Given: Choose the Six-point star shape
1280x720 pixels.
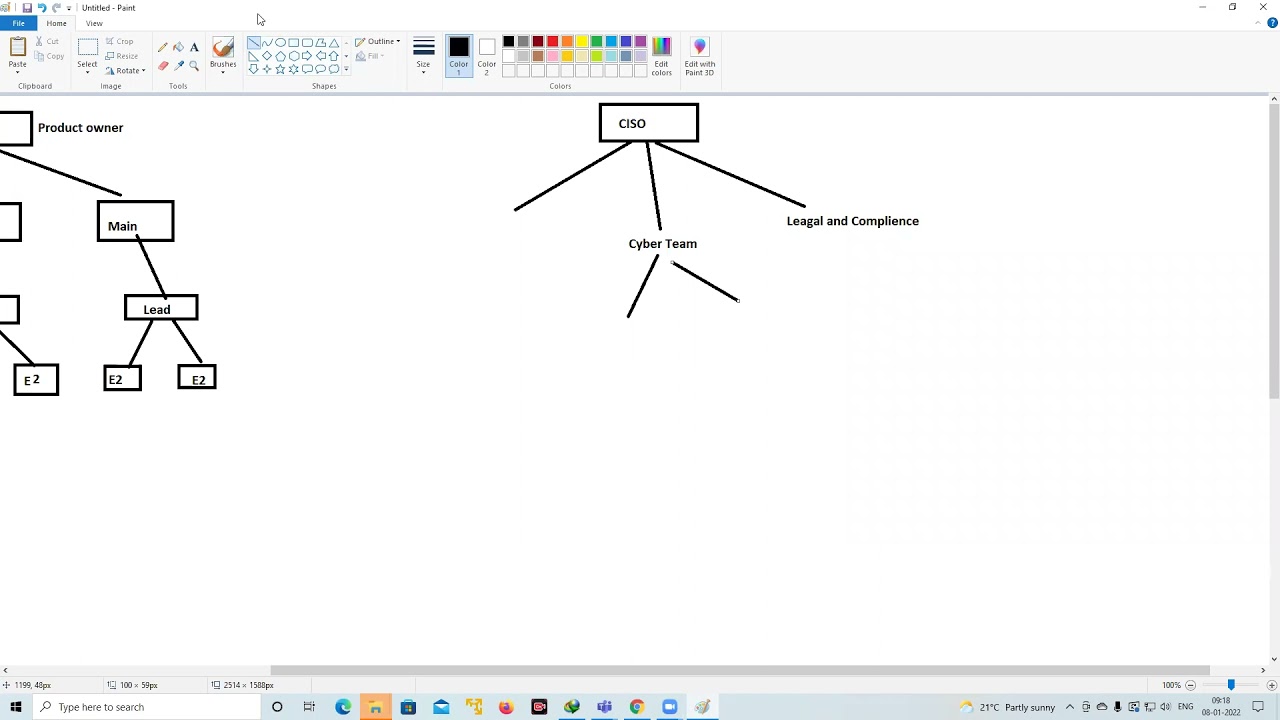Looking at the screenshot, I should [294, 69].
